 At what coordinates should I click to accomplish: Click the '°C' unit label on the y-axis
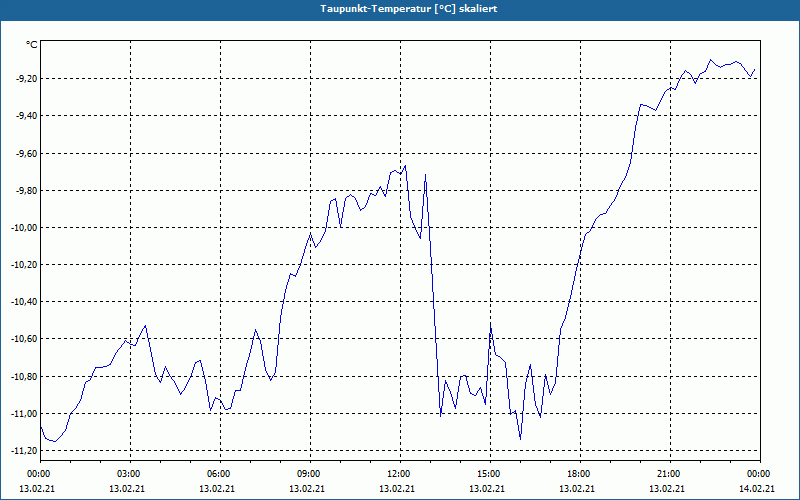(32, 45)
